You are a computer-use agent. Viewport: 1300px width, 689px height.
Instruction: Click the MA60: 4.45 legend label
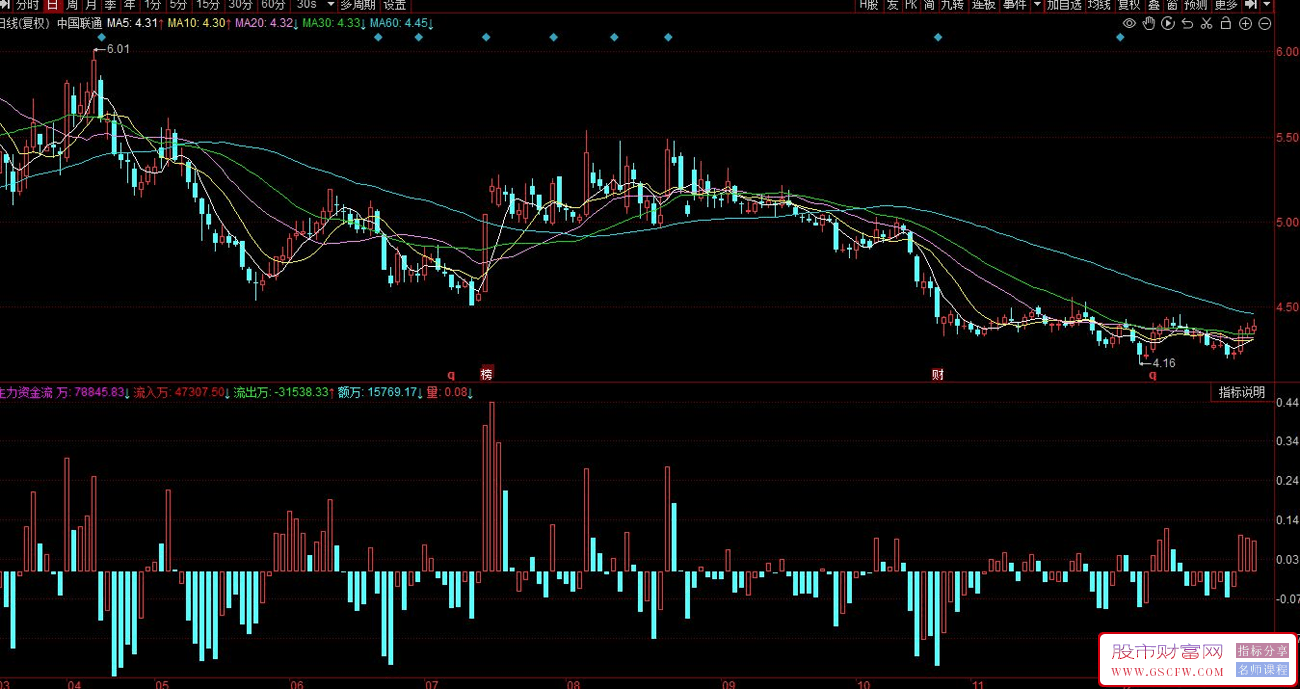click(401, 22)
